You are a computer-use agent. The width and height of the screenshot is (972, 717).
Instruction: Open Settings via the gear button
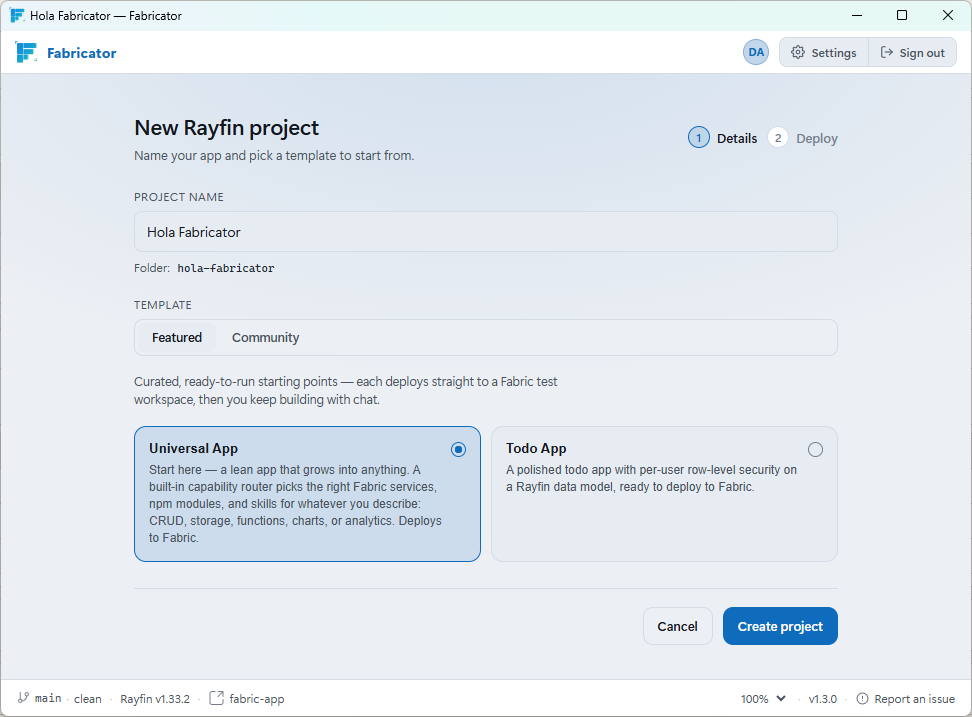[x=824, y=53]
